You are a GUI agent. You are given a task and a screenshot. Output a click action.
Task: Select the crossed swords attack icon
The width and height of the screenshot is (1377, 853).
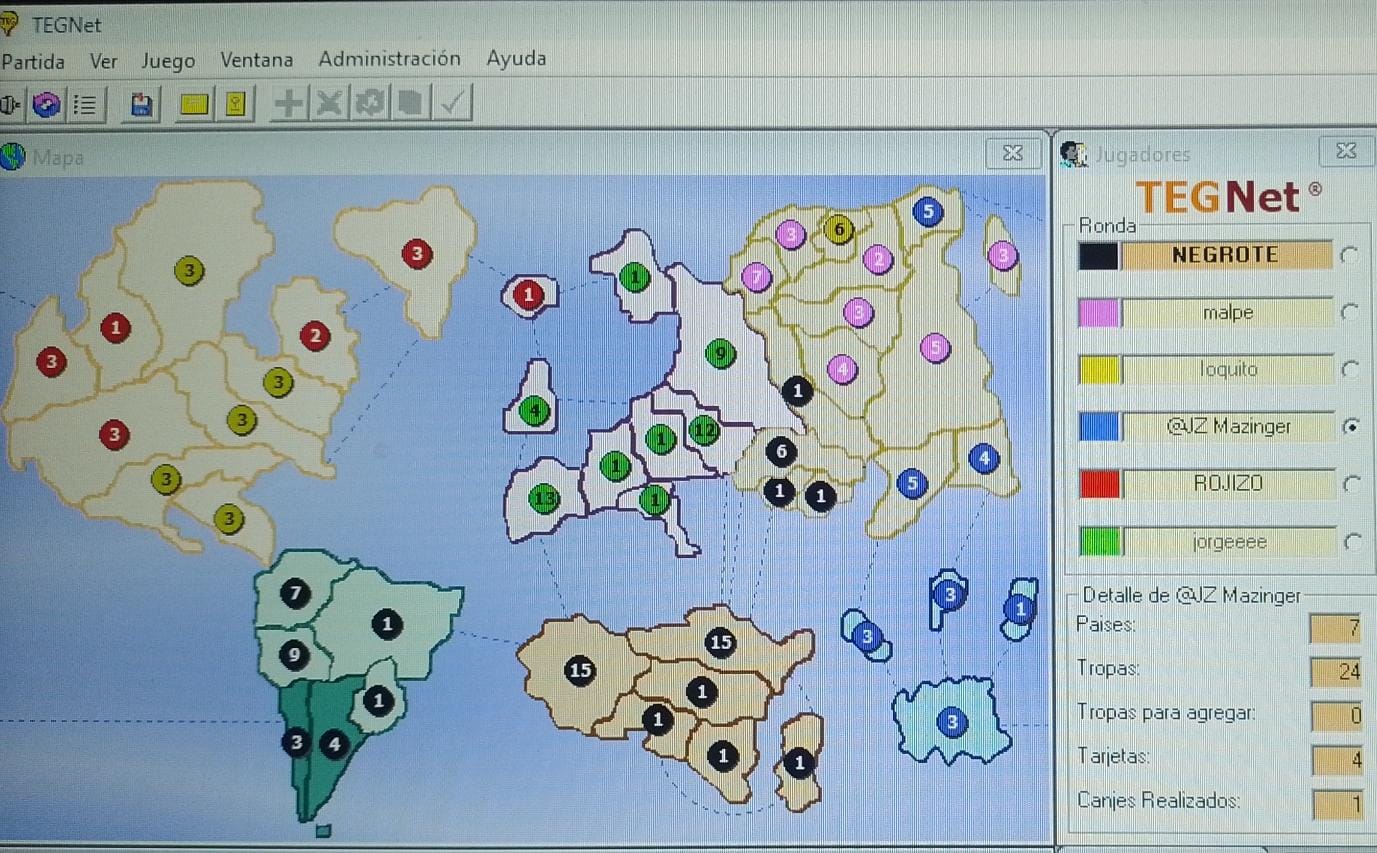click(x=329, y=103)
